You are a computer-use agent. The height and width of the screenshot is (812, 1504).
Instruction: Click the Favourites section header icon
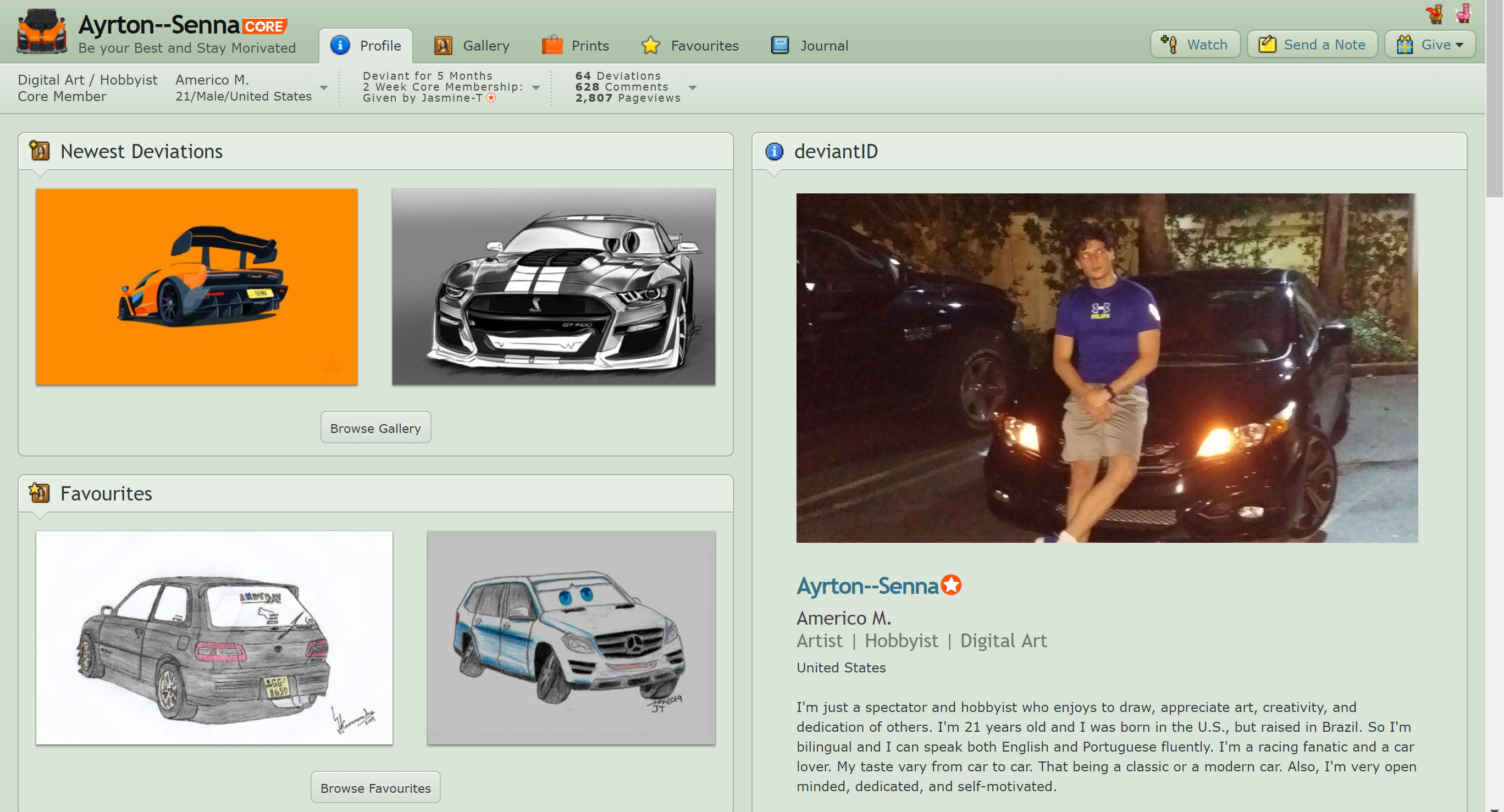click(39, 493)
